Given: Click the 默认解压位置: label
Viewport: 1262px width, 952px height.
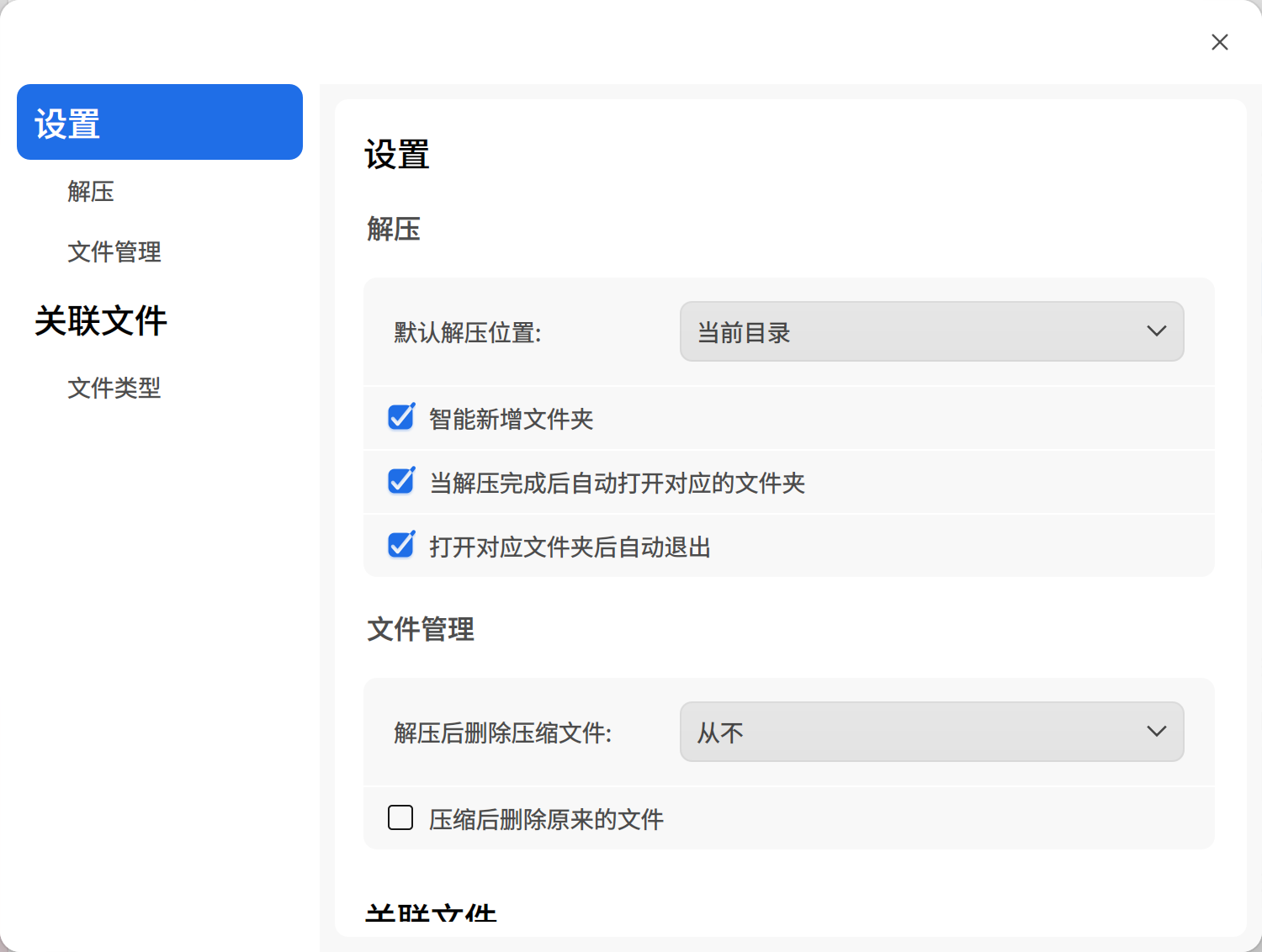Looking at the screenshot, I should (468, 333).
